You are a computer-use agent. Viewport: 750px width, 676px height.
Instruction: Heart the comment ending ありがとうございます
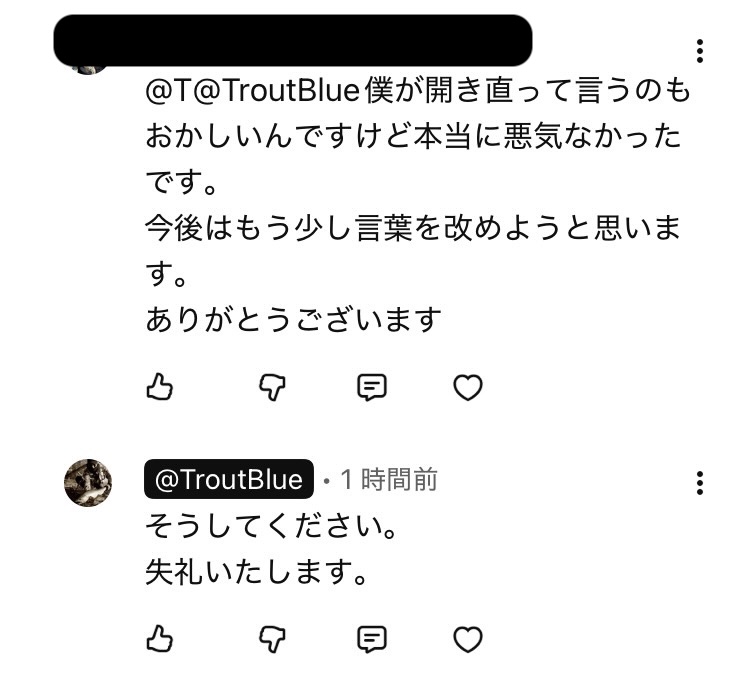pos(468,387)
